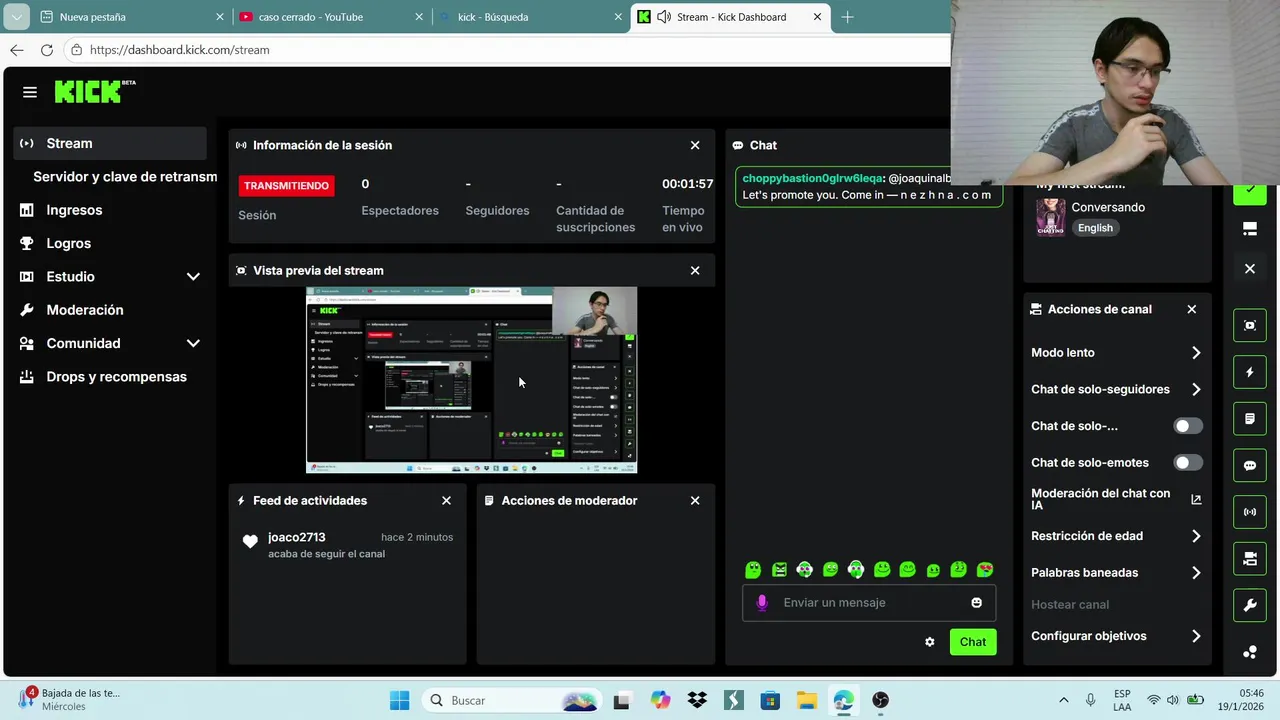
Task: Click the English tag under Conversando
Action: [x=1095, y=228]
